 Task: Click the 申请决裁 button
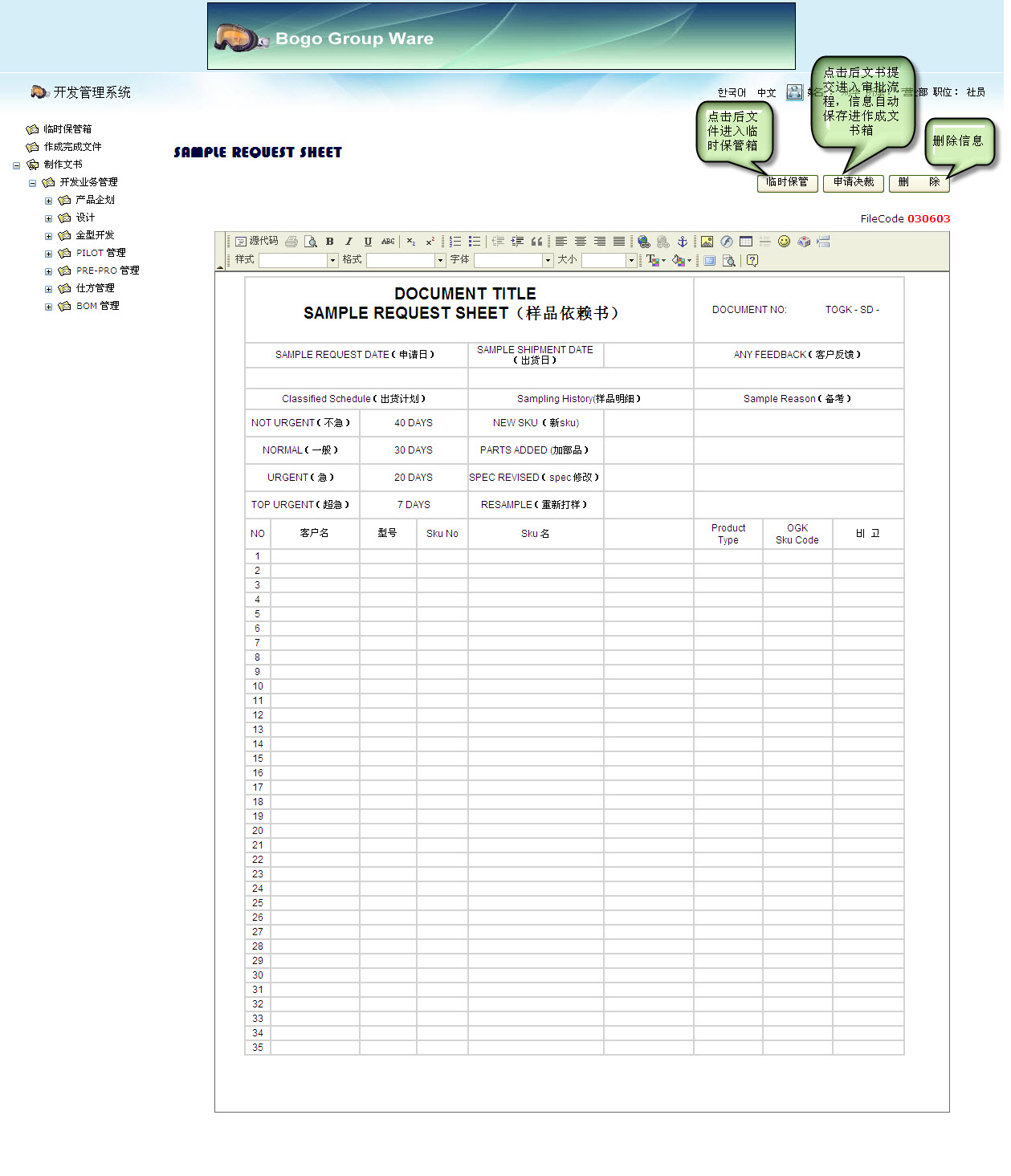click(853, 183)
